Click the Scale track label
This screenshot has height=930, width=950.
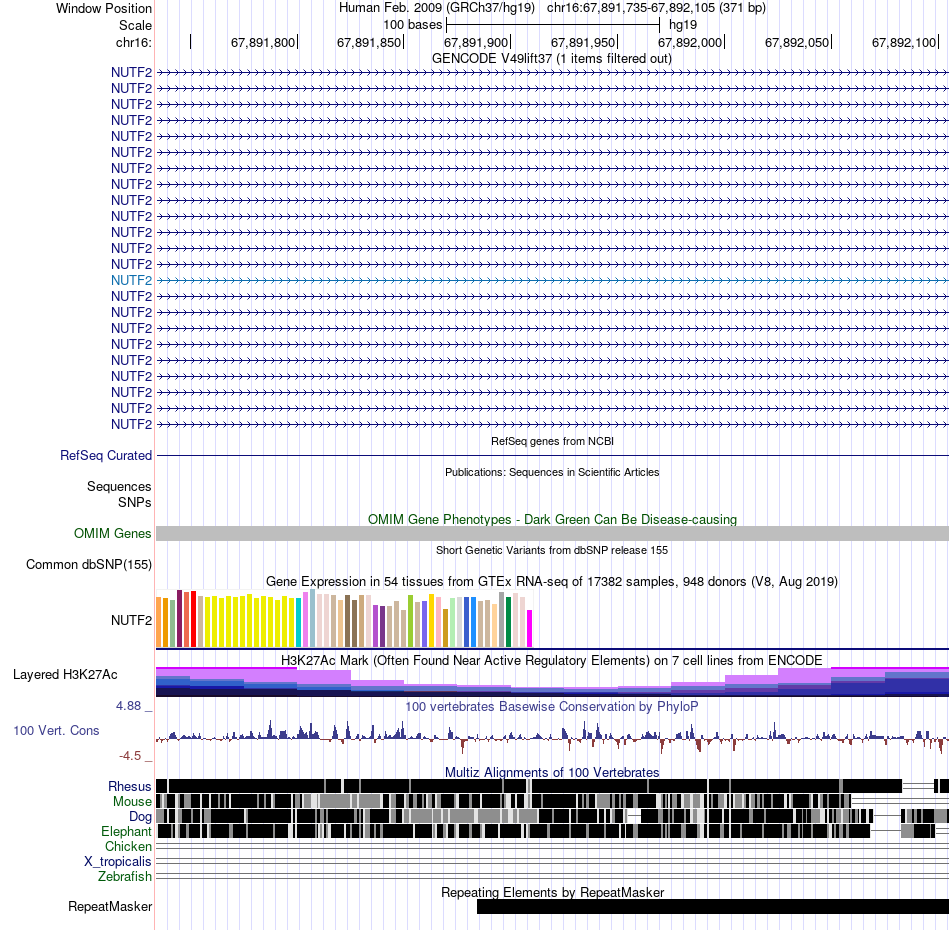coord(135,25)
